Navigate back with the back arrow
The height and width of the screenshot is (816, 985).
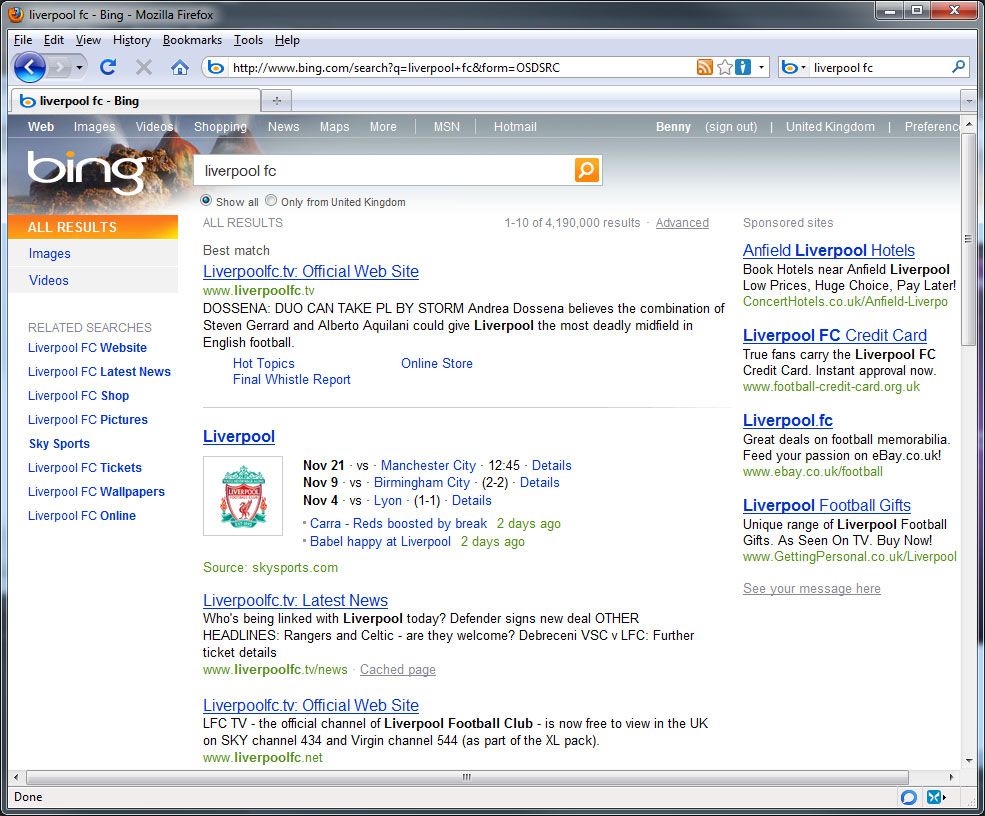point(30,67)
